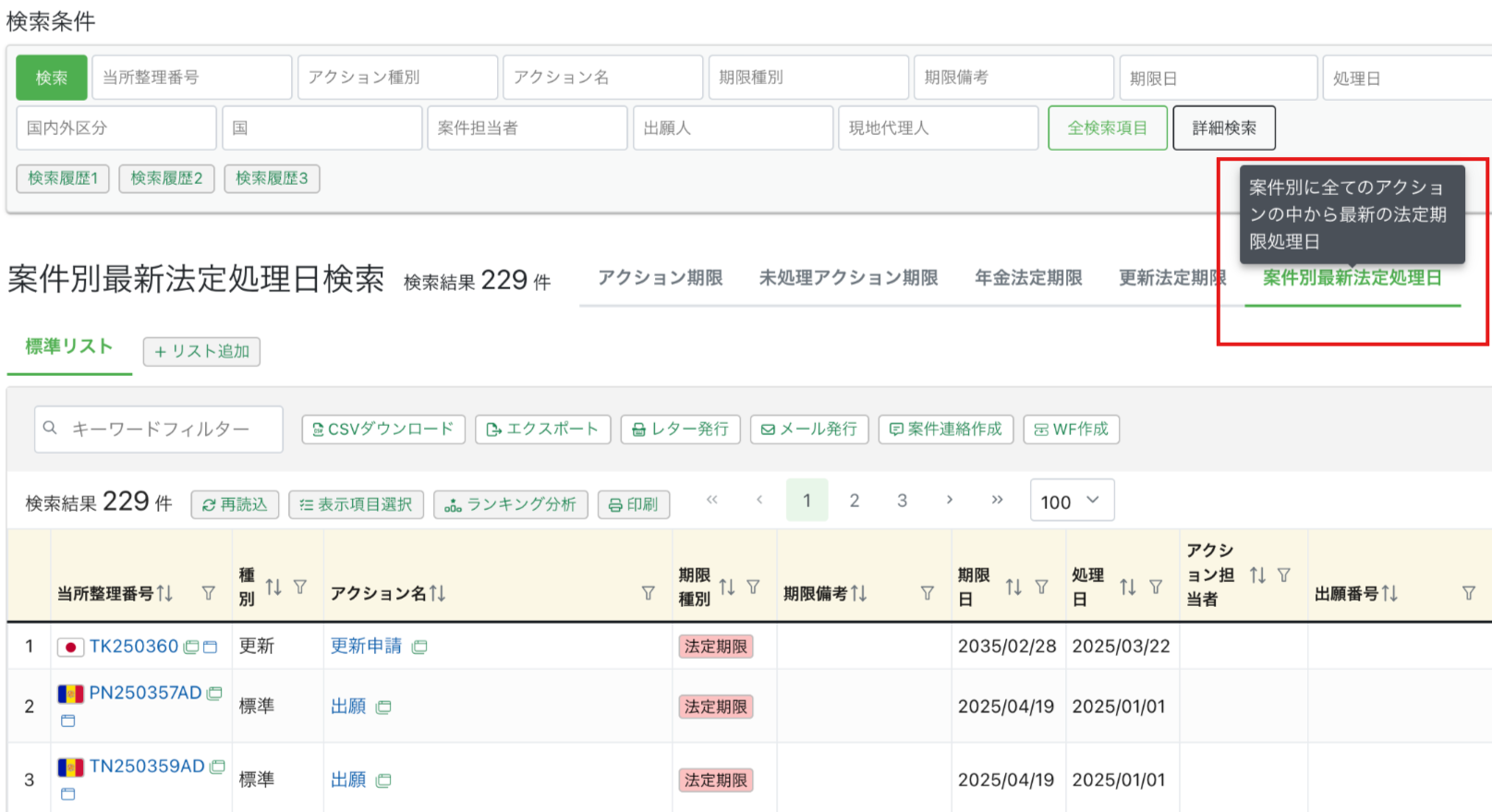The image size is (1492, 812).
Task: Click copy icon next to PN250357AD
Action: [x=214, y=693]
